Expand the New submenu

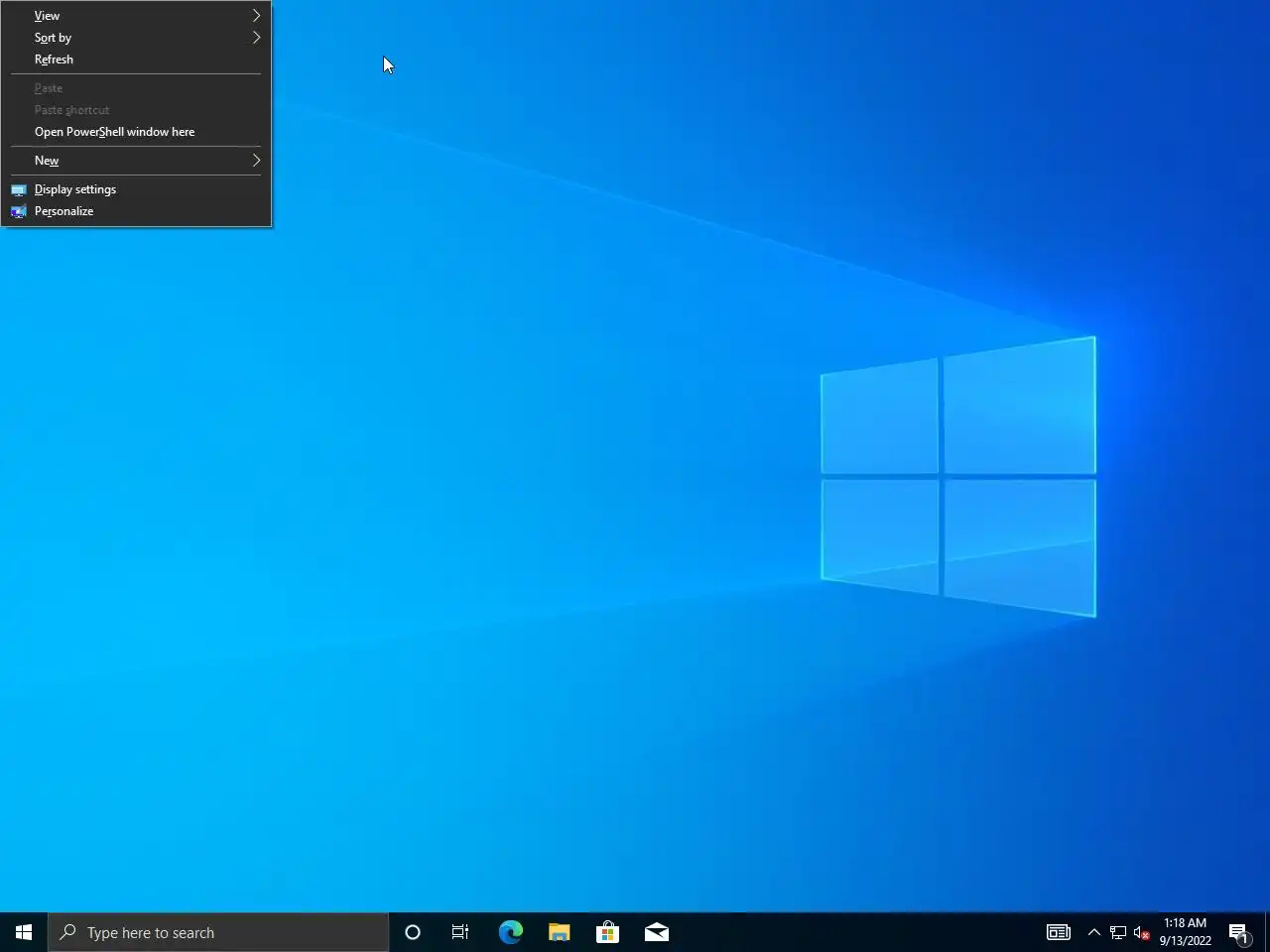coord(136,161)
